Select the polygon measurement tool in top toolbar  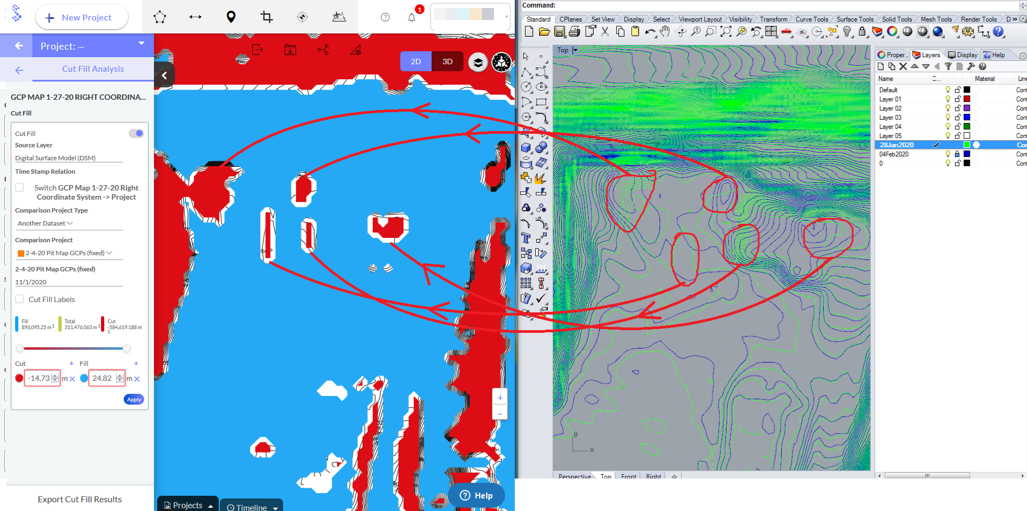point(159,17)
